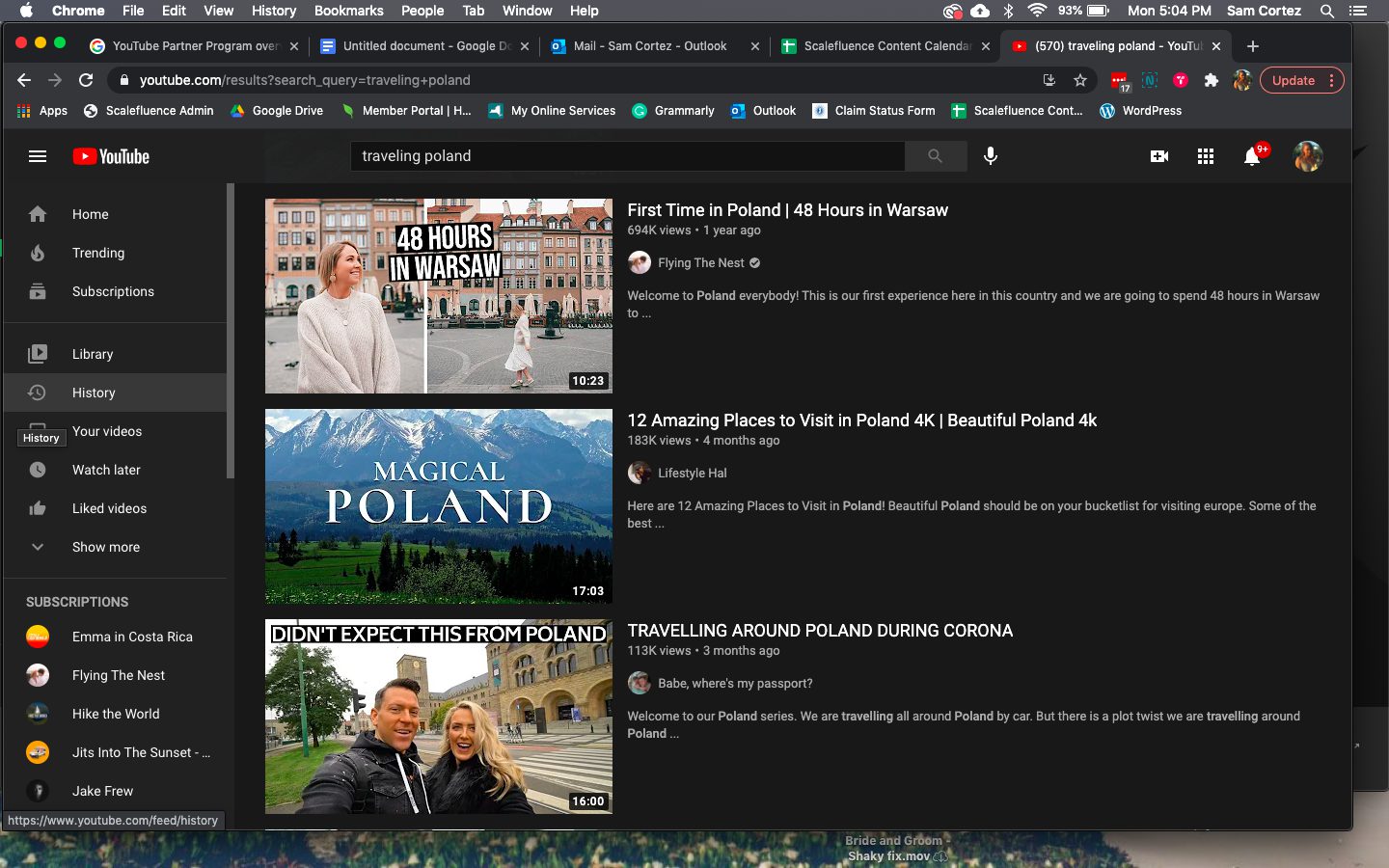This screenshot has height=868, width=1389.
Task: Open Hike the World subscription
Action: click(x=116, y=714)
